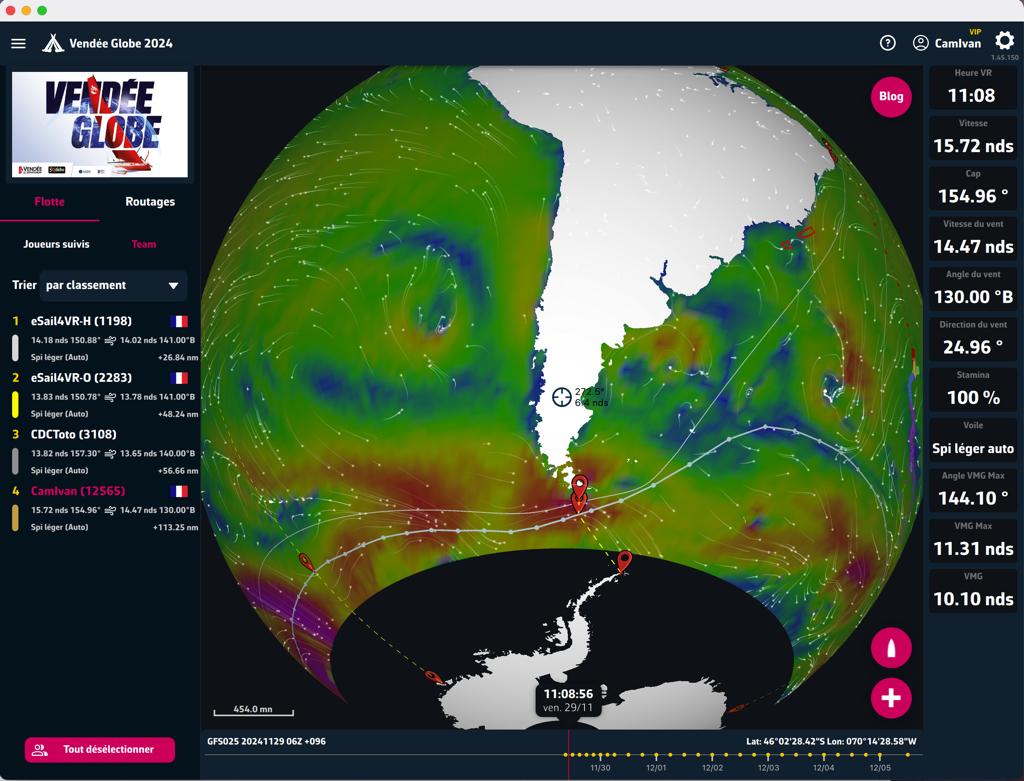Open the hamburger menu
This screenshot has height=781, width=1024.
point(18,44)
